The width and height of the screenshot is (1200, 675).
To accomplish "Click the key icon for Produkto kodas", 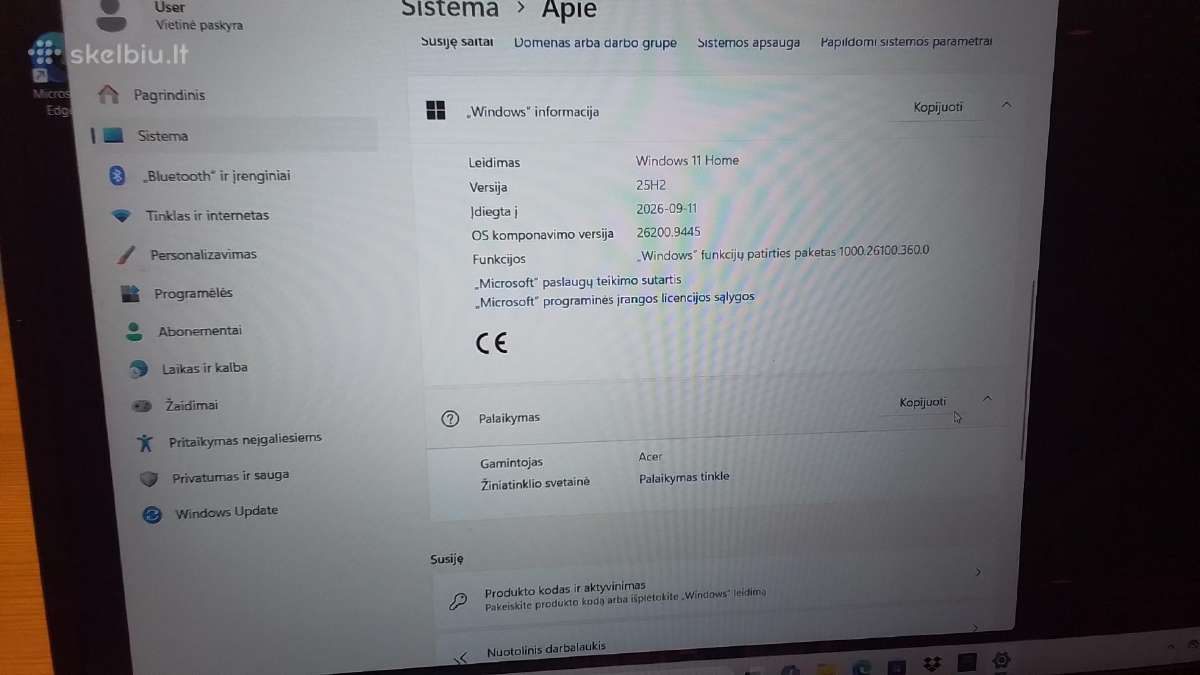I will click(x=457, y=601).
